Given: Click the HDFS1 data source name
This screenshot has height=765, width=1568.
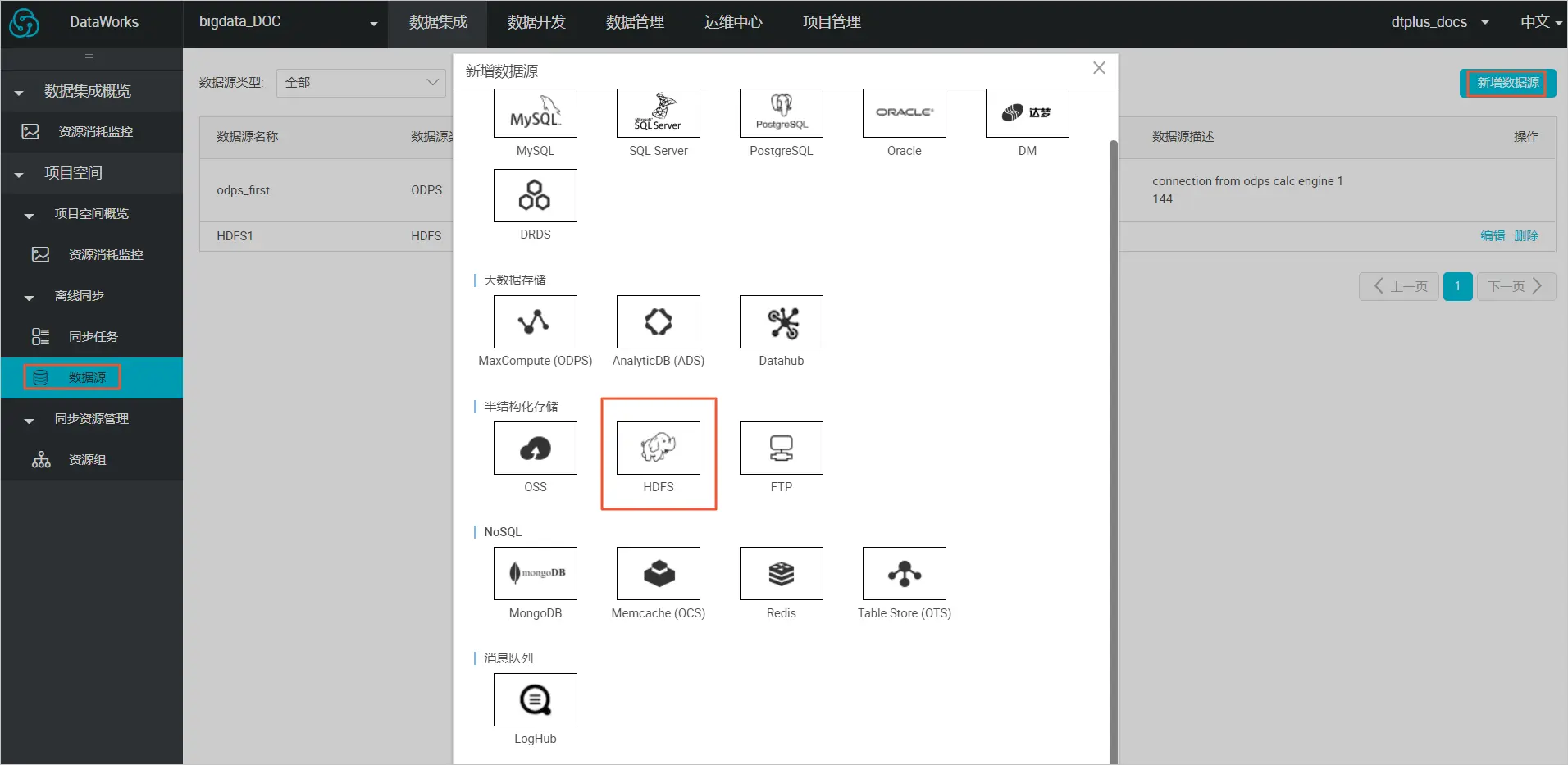Looking at the screenshot, I should 235,236.
